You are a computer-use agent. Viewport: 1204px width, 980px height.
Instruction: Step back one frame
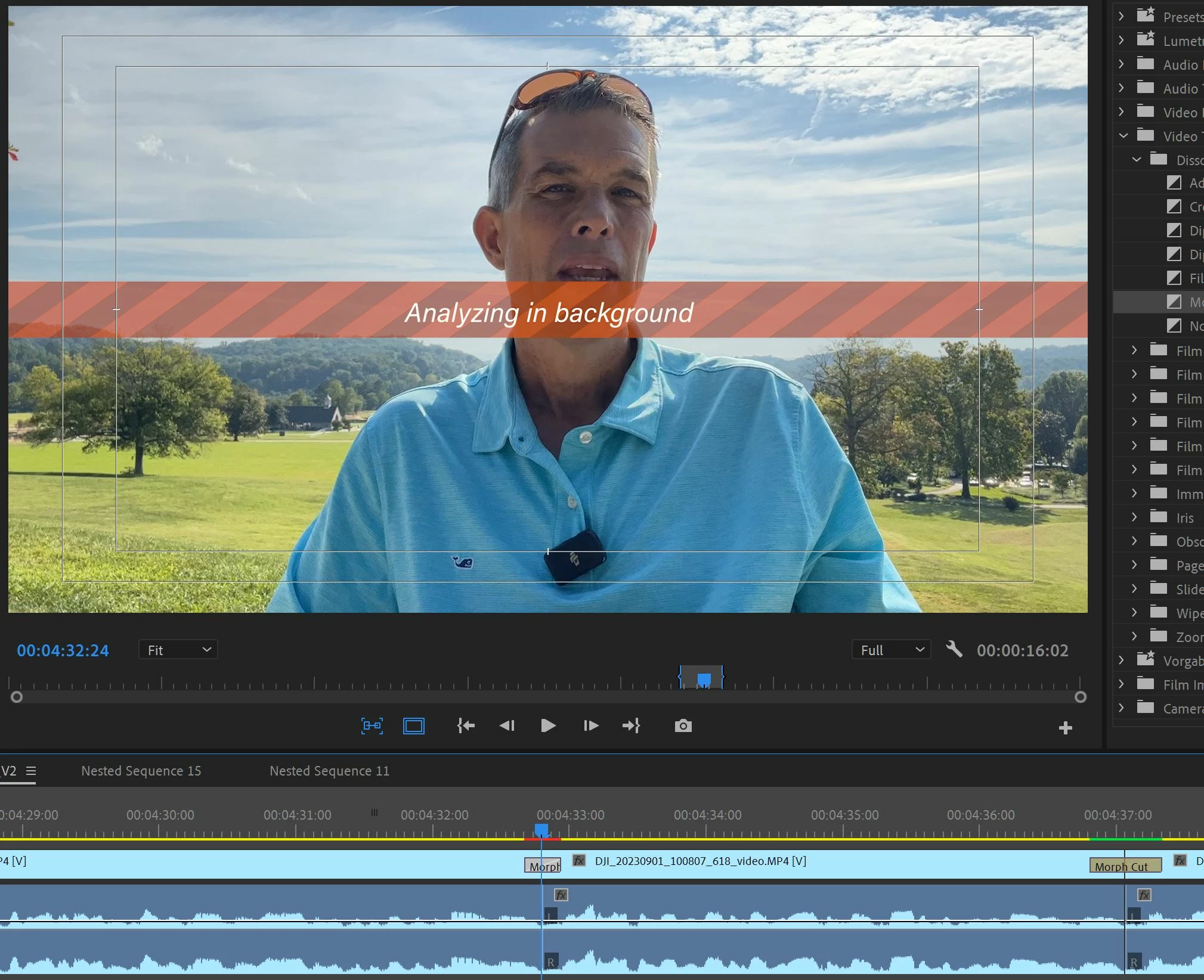click(x=507, y=725)
